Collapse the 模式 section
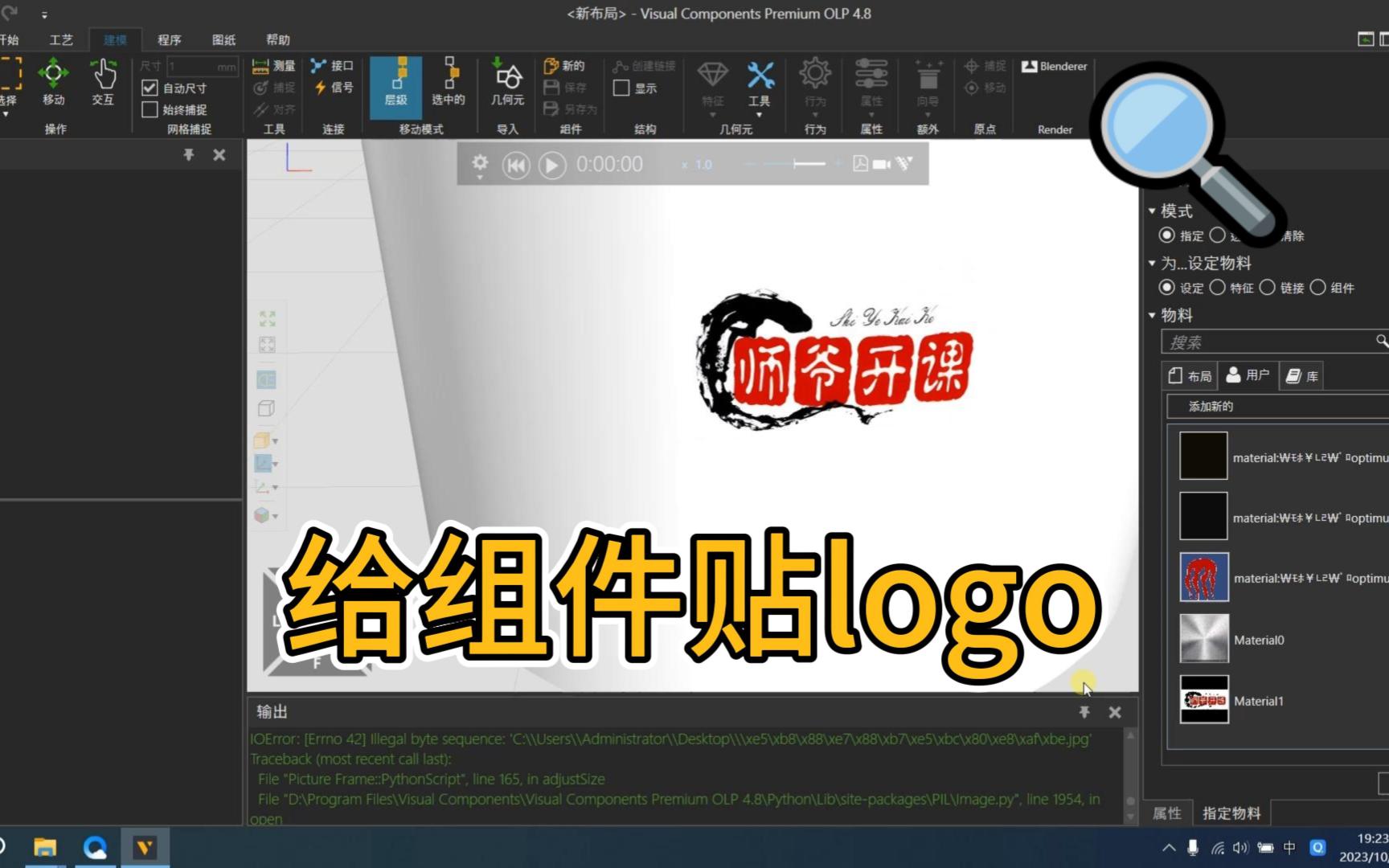Viewport: 1389px width, 868px height. point(1152,211)
